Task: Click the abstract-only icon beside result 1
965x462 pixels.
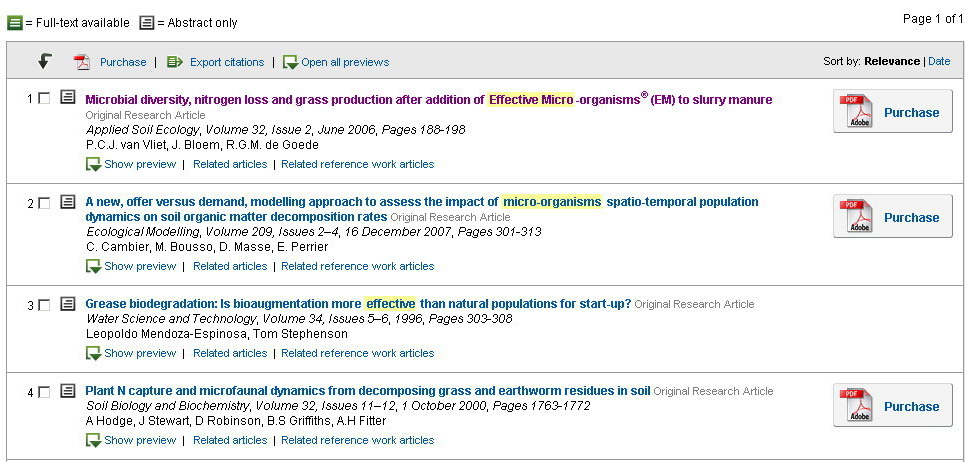Action: click(68, 97)
